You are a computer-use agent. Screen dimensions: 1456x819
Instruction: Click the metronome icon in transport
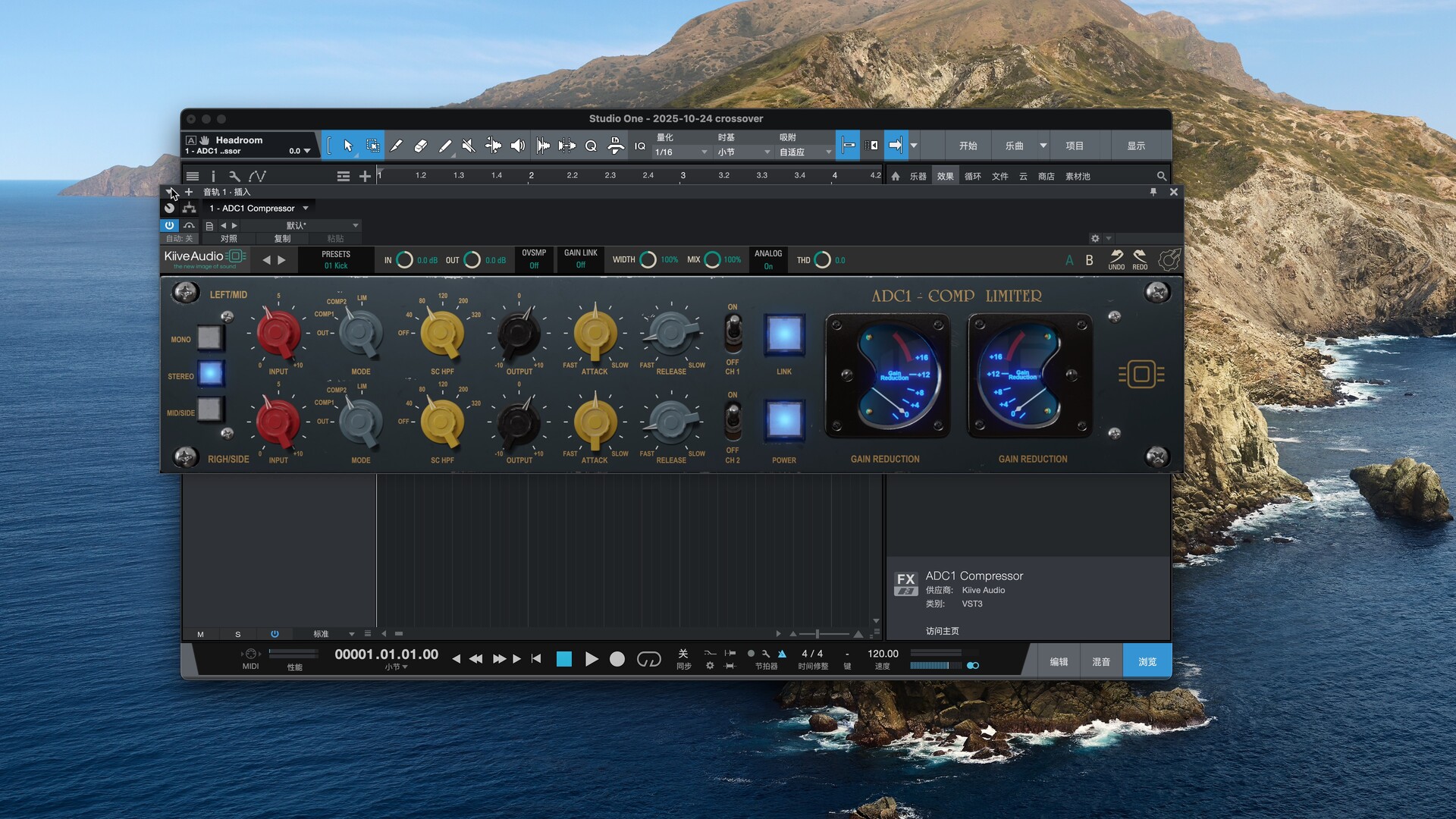782,654
